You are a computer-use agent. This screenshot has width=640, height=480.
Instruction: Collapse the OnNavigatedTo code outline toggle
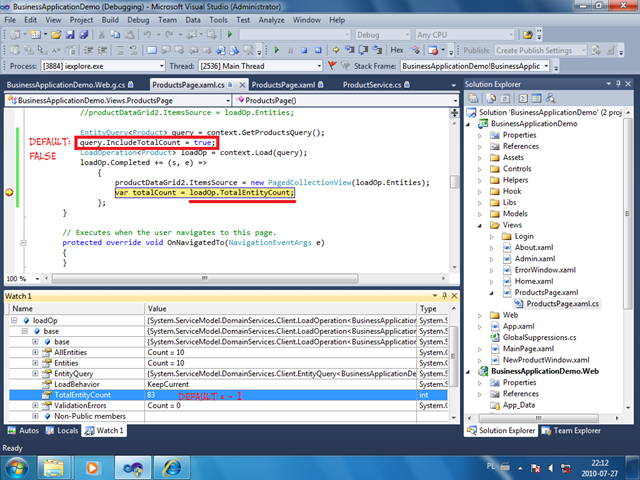[x=23, y=243]
